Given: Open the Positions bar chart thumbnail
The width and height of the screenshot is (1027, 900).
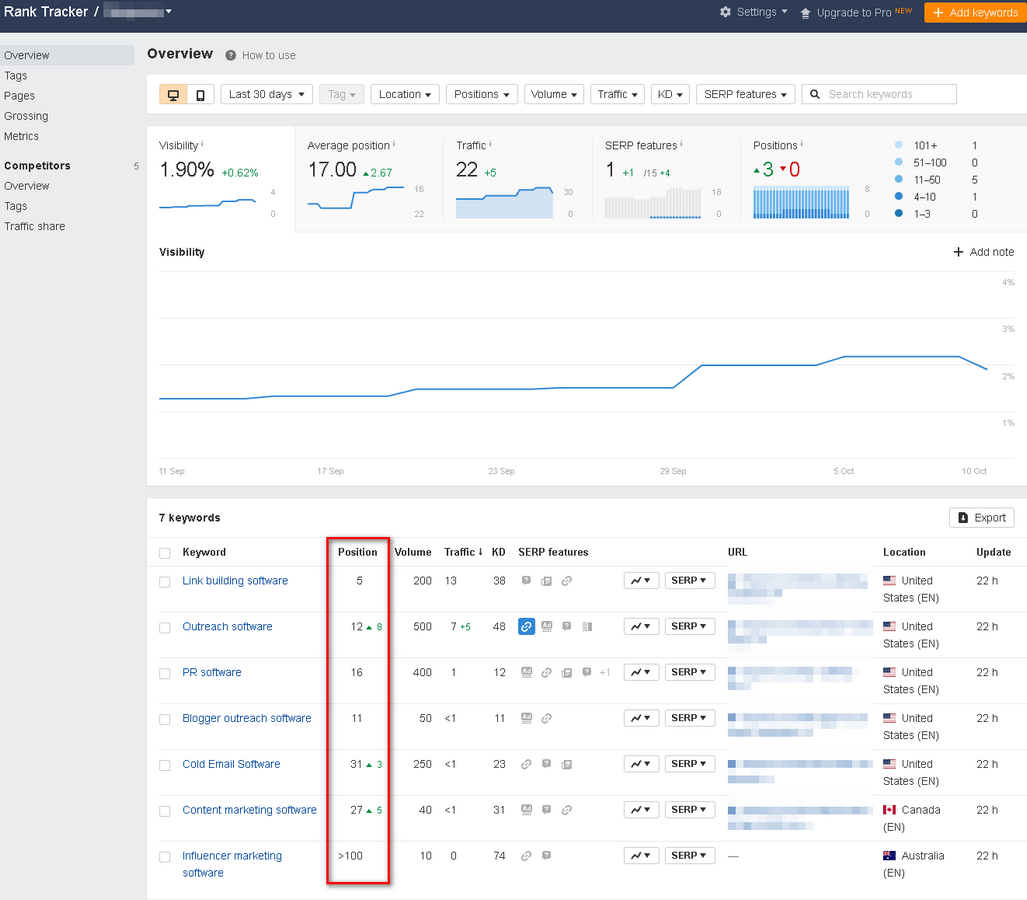Looking at the screenshot, I should (x=801, y=202).
